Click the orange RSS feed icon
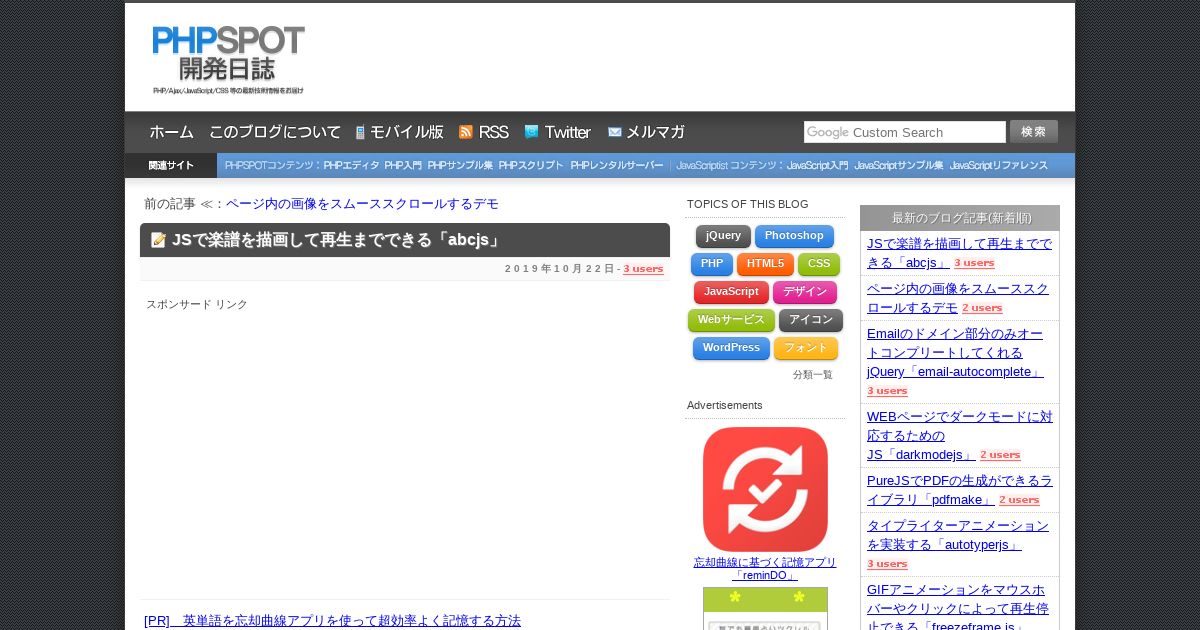The width and height of the screenshot is (1200, 630). 466,132
